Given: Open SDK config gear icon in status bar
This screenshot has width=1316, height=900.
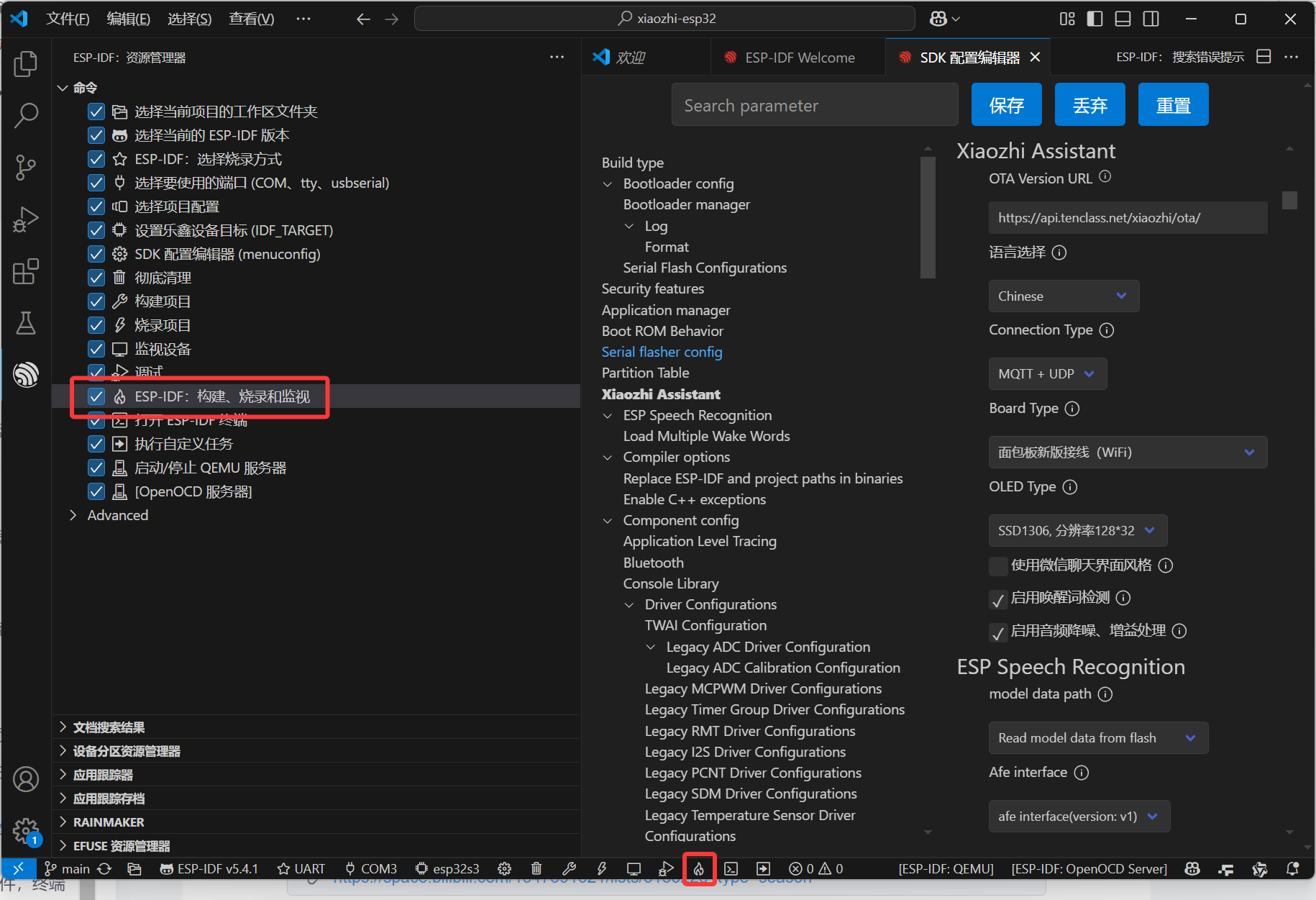Looking at the screenshot, I should [504, 868].
